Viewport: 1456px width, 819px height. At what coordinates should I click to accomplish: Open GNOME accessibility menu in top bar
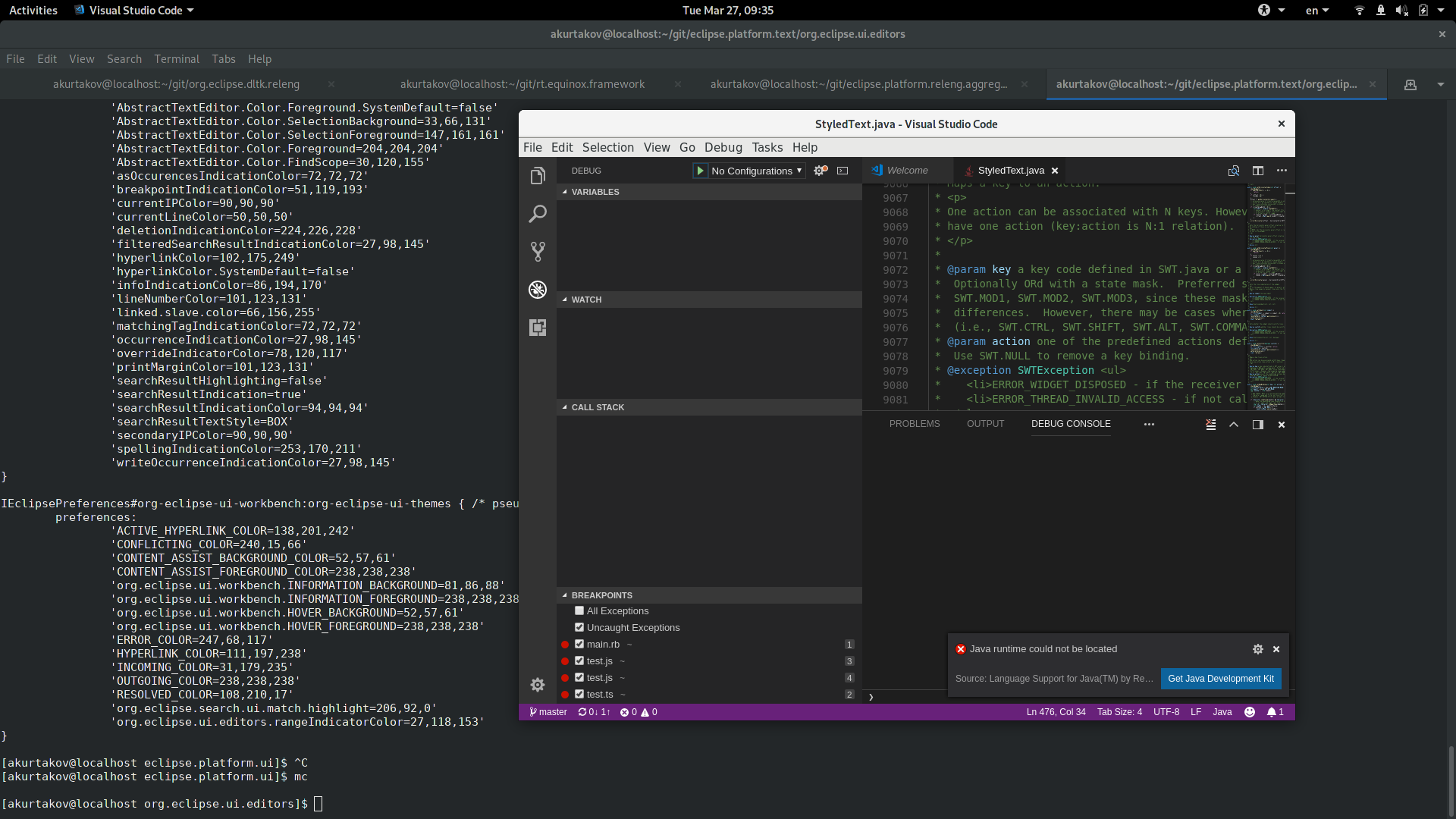[x=1271, y=11]
